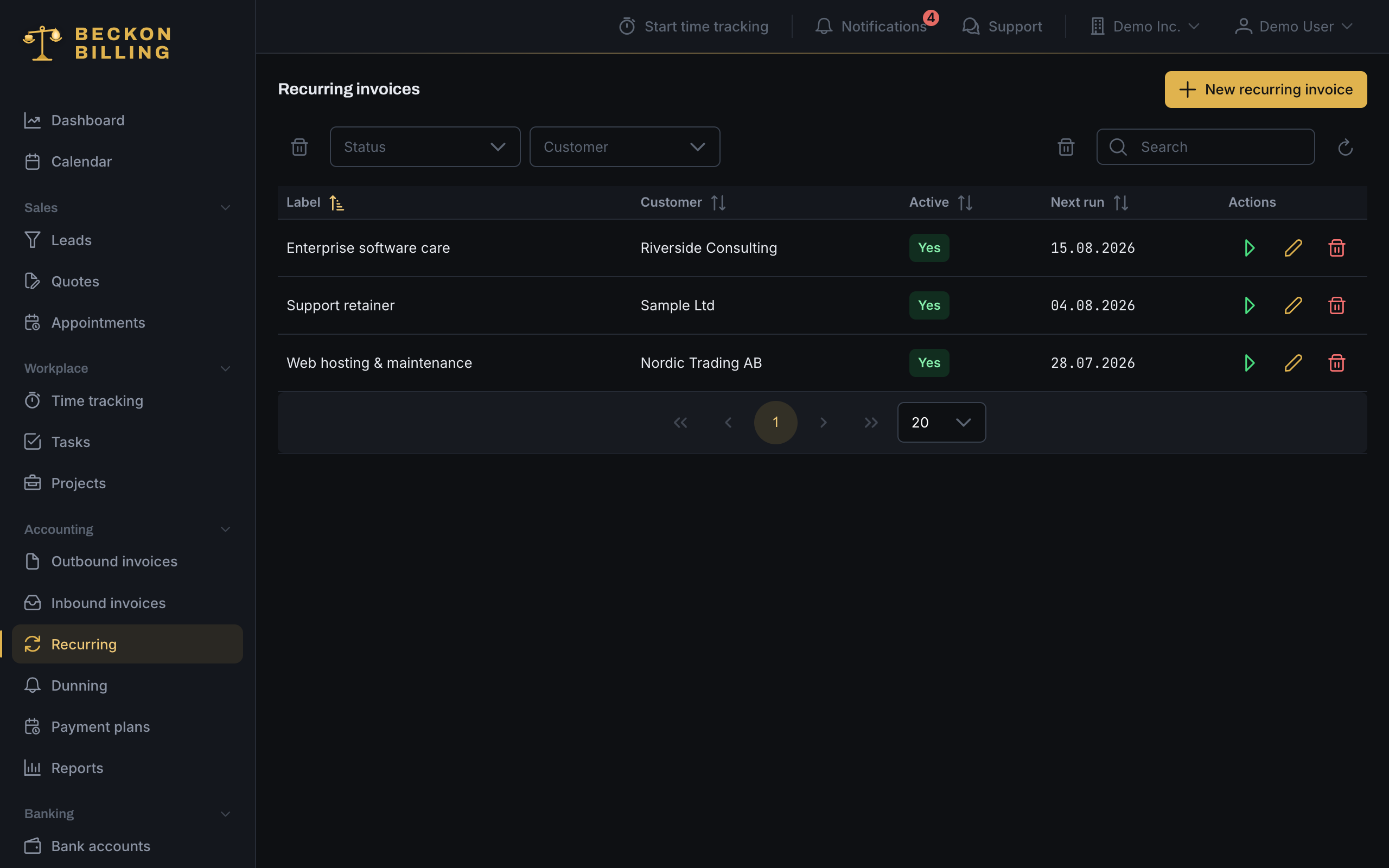Open Outbound invoices
The image size is (1389, 868).
(x=128, y=561)
